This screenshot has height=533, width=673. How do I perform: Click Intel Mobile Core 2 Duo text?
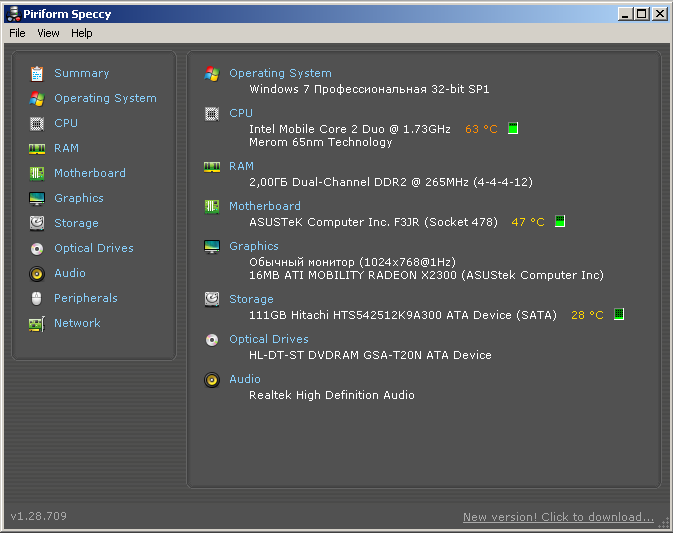[350, 129]
